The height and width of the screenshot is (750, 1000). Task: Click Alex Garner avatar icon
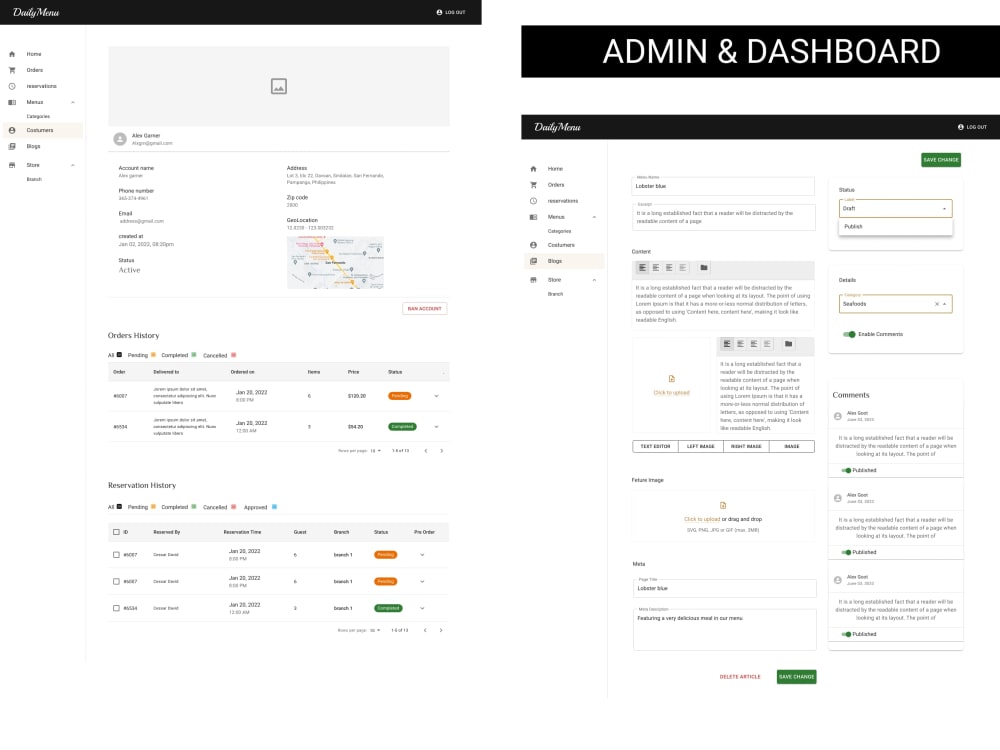pyautogui.click(x=120, y=139)
